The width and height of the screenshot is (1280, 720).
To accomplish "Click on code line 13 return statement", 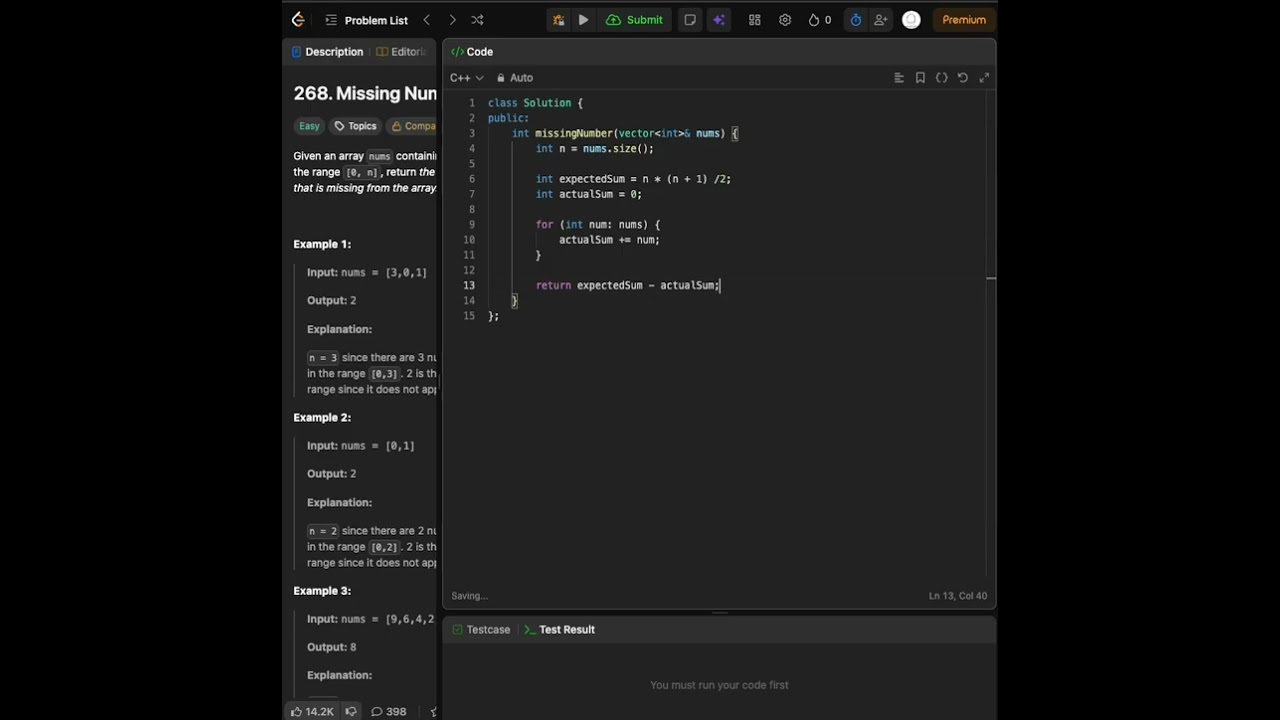I will click(627, 285).
